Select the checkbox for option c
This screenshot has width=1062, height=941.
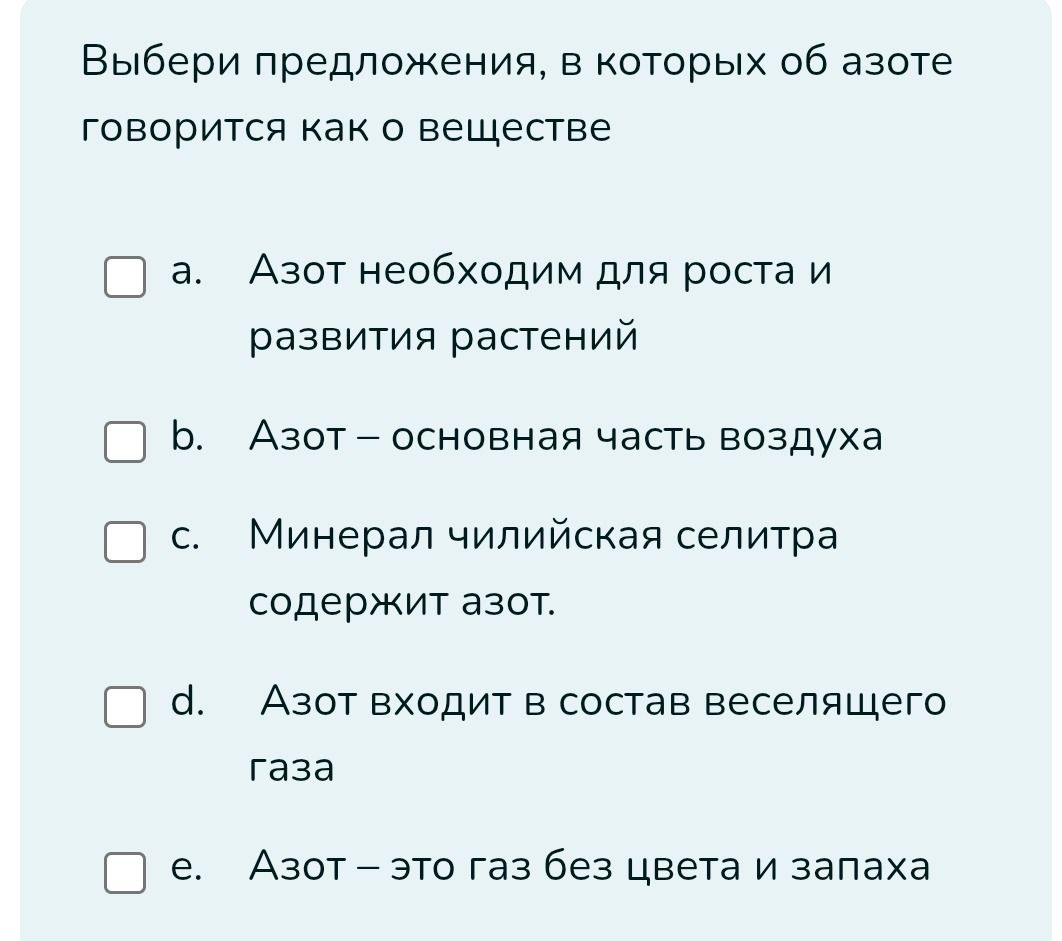(x=125, y=541)
